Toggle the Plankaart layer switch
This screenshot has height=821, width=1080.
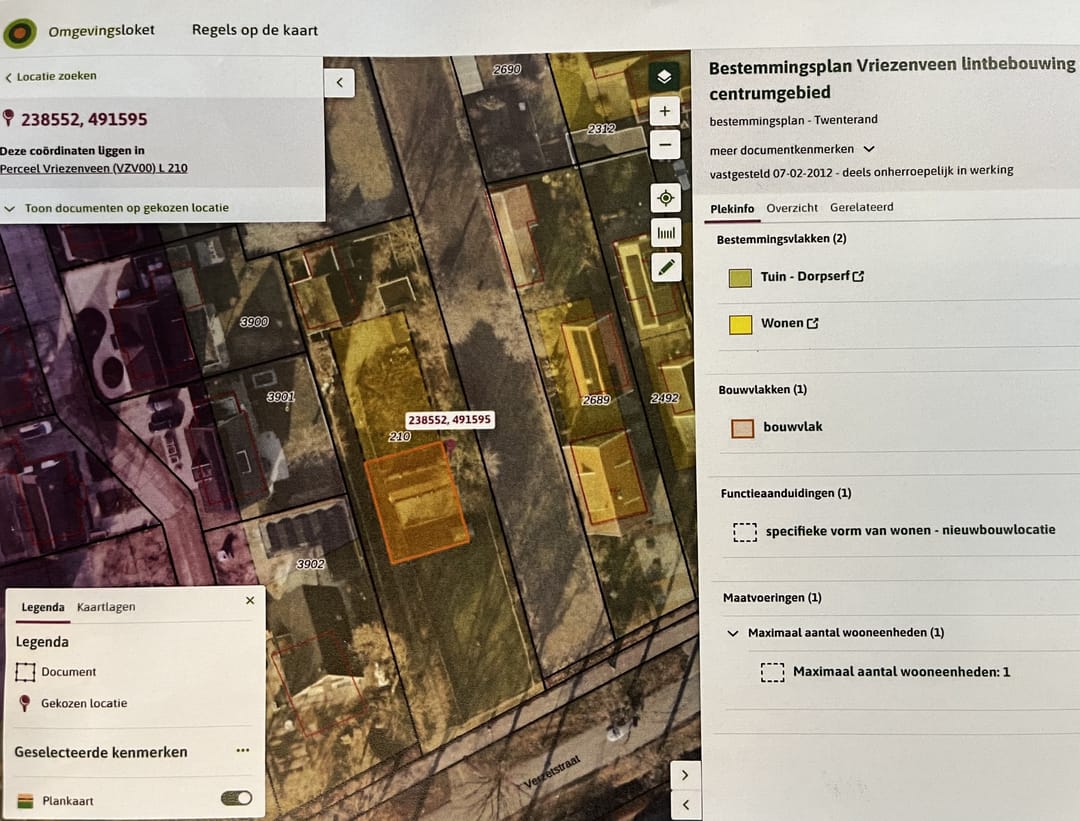(x=237, y=798)
